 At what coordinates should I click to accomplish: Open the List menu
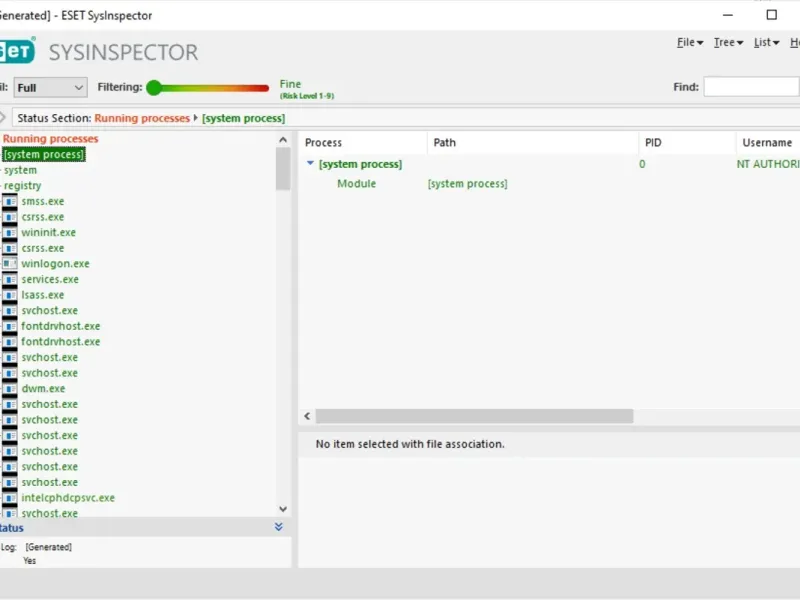pos(766,42)
